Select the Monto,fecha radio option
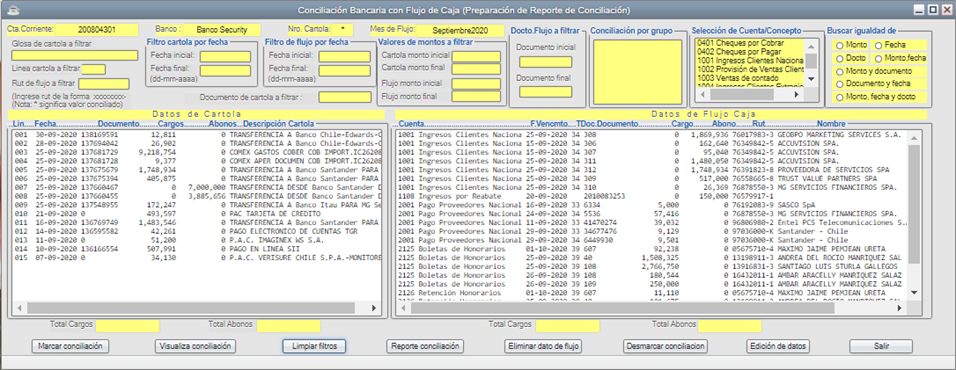The image size is (956, 370). click(x=879, y=59)
